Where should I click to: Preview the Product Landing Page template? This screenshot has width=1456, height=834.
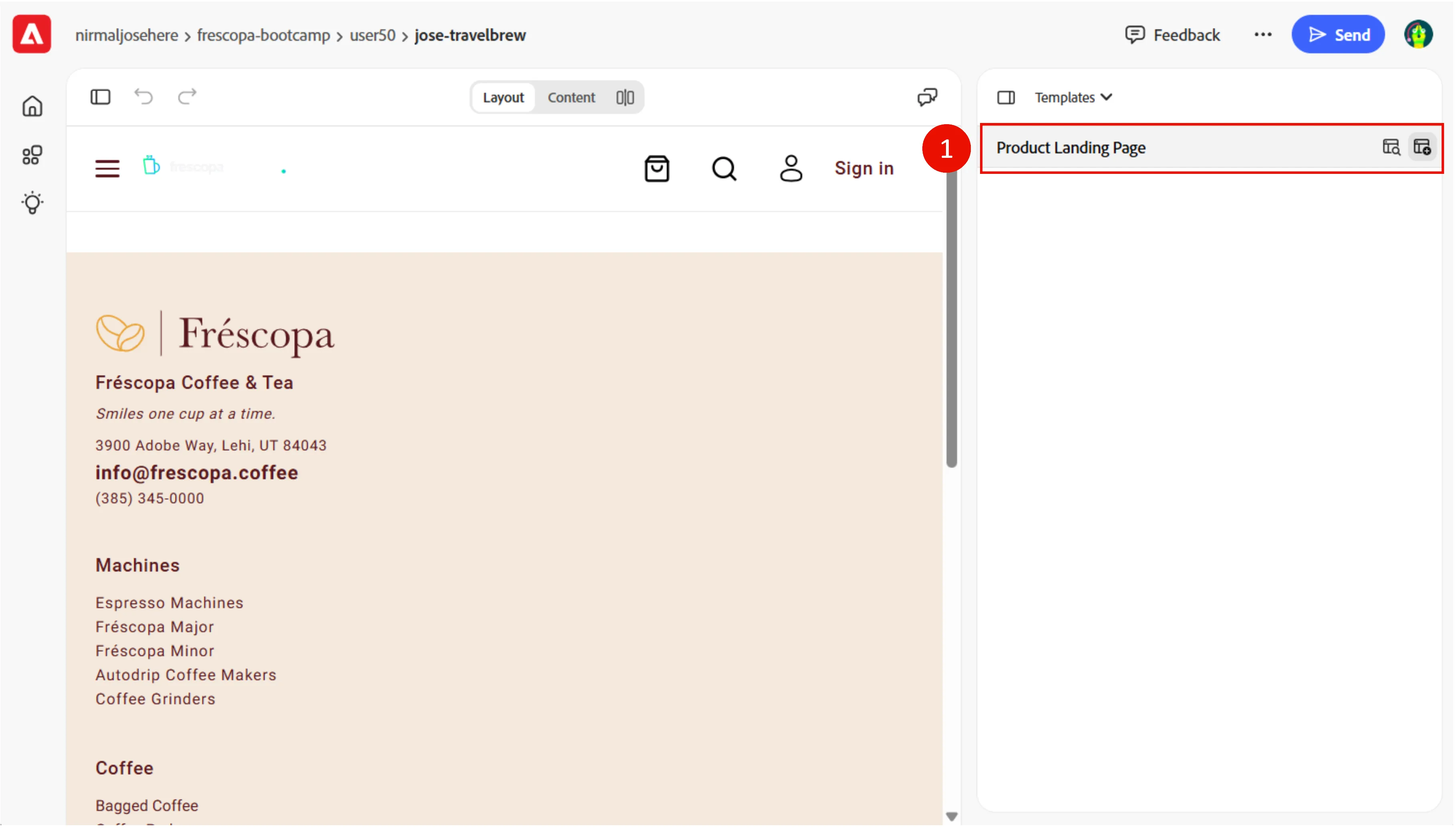click(x=1391, y=148)
